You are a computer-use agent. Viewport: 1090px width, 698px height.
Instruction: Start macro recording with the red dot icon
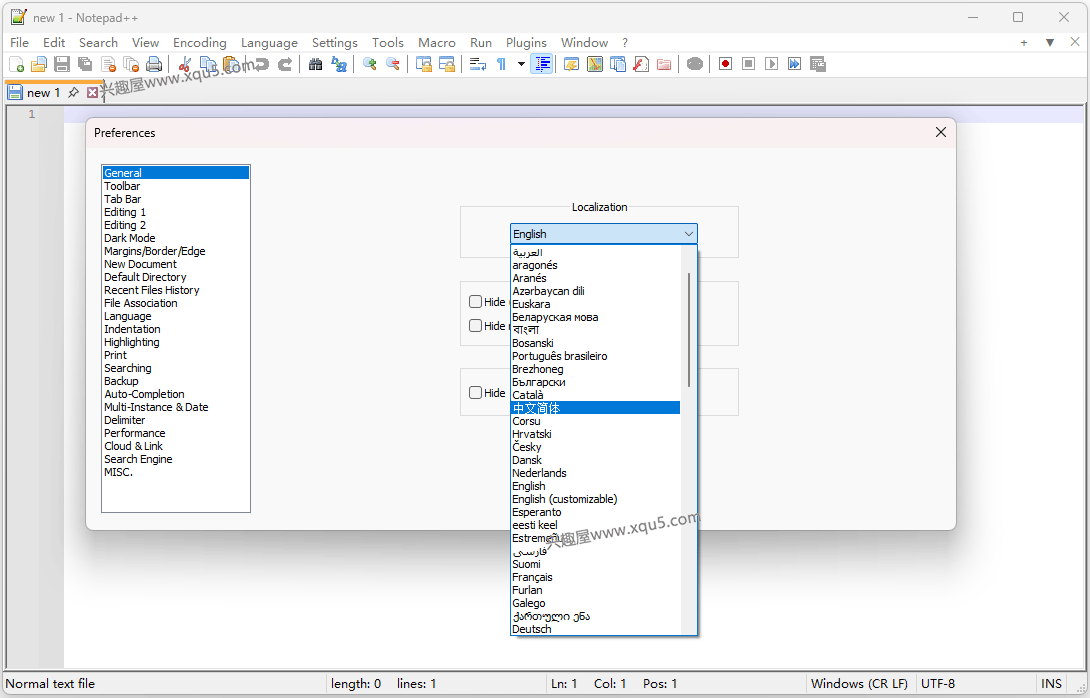click(725, 65)
